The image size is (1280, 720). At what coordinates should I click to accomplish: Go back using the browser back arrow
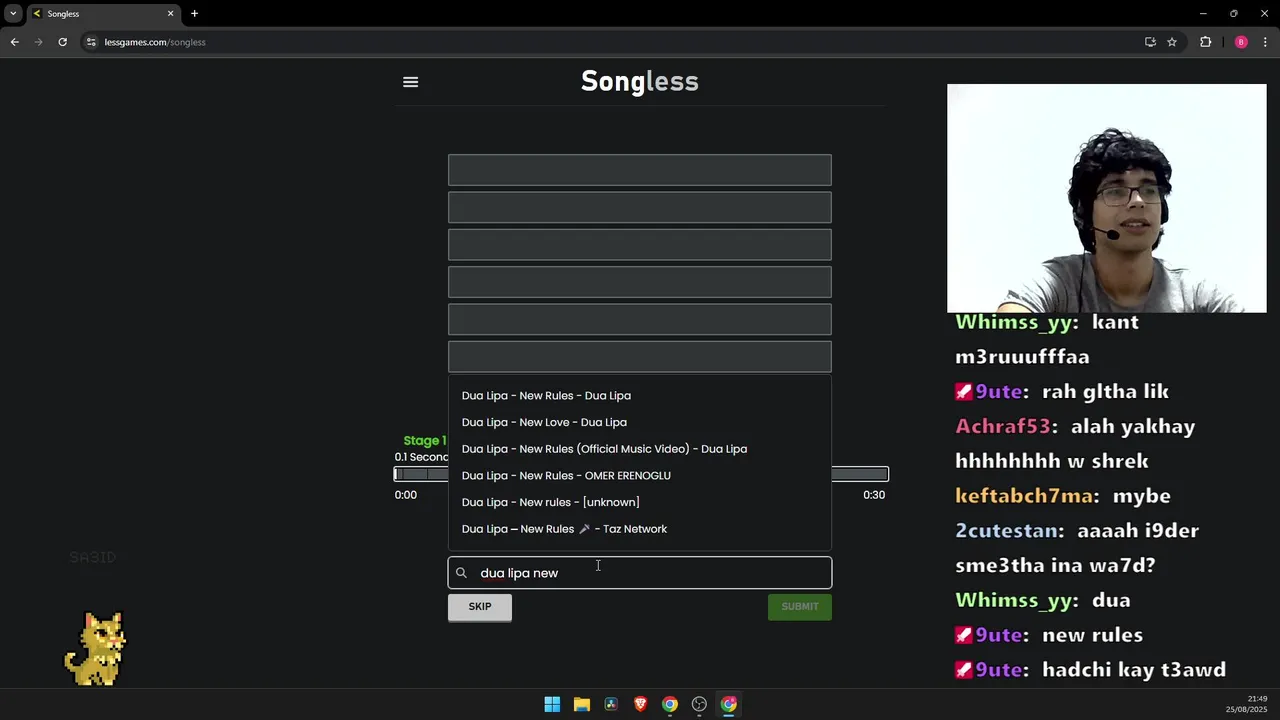click(x=14, y=42)
